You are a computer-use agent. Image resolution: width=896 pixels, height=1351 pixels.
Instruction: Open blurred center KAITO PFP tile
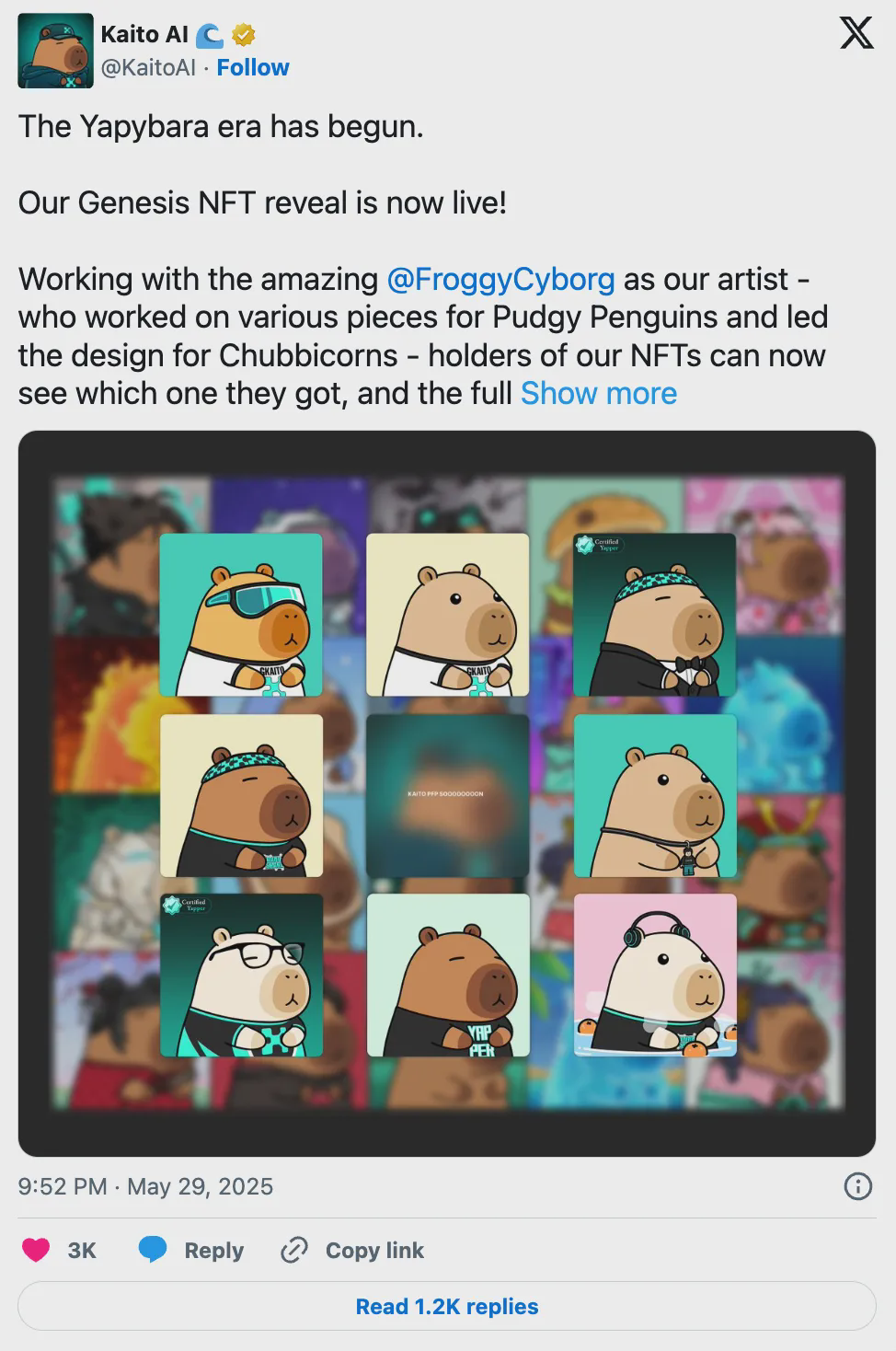pyautogui.click(x=448, y=795)
